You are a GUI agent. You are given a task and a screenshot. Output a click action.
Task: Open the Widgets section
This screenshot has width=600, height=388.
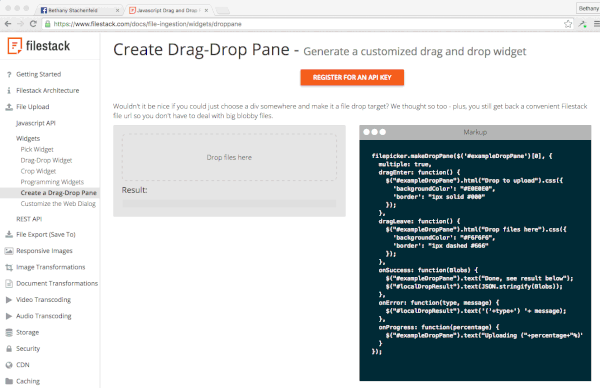[28, 139]
